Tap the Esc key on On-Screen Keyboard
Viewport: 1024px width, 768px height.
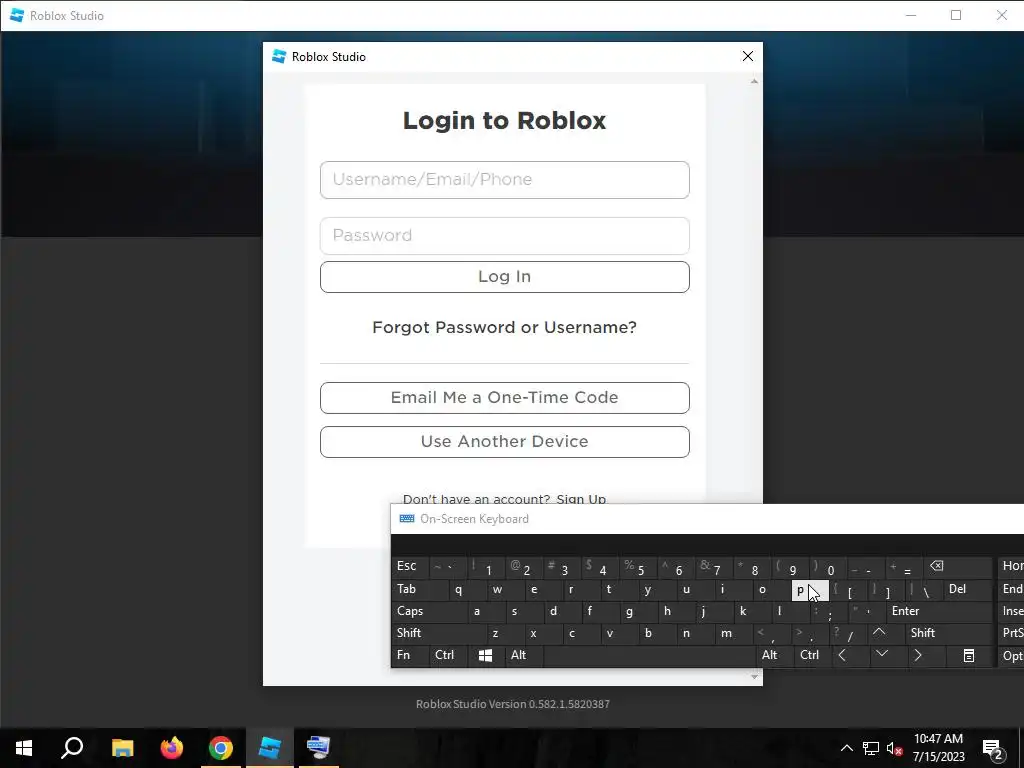coord(409,566)
